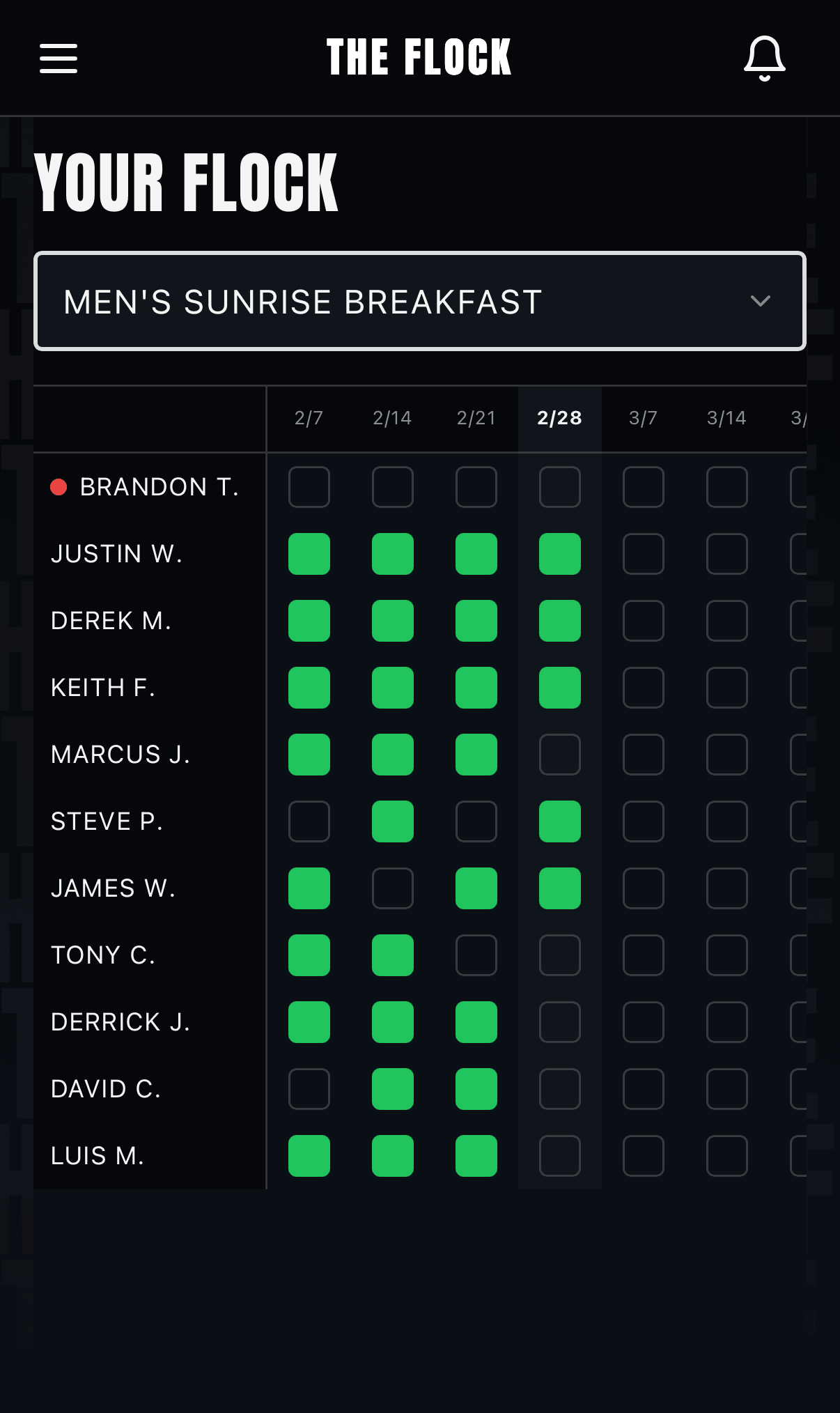Open Derek M.'s member row
This screenshot has width=840, height=1413.
coord(111,621)
